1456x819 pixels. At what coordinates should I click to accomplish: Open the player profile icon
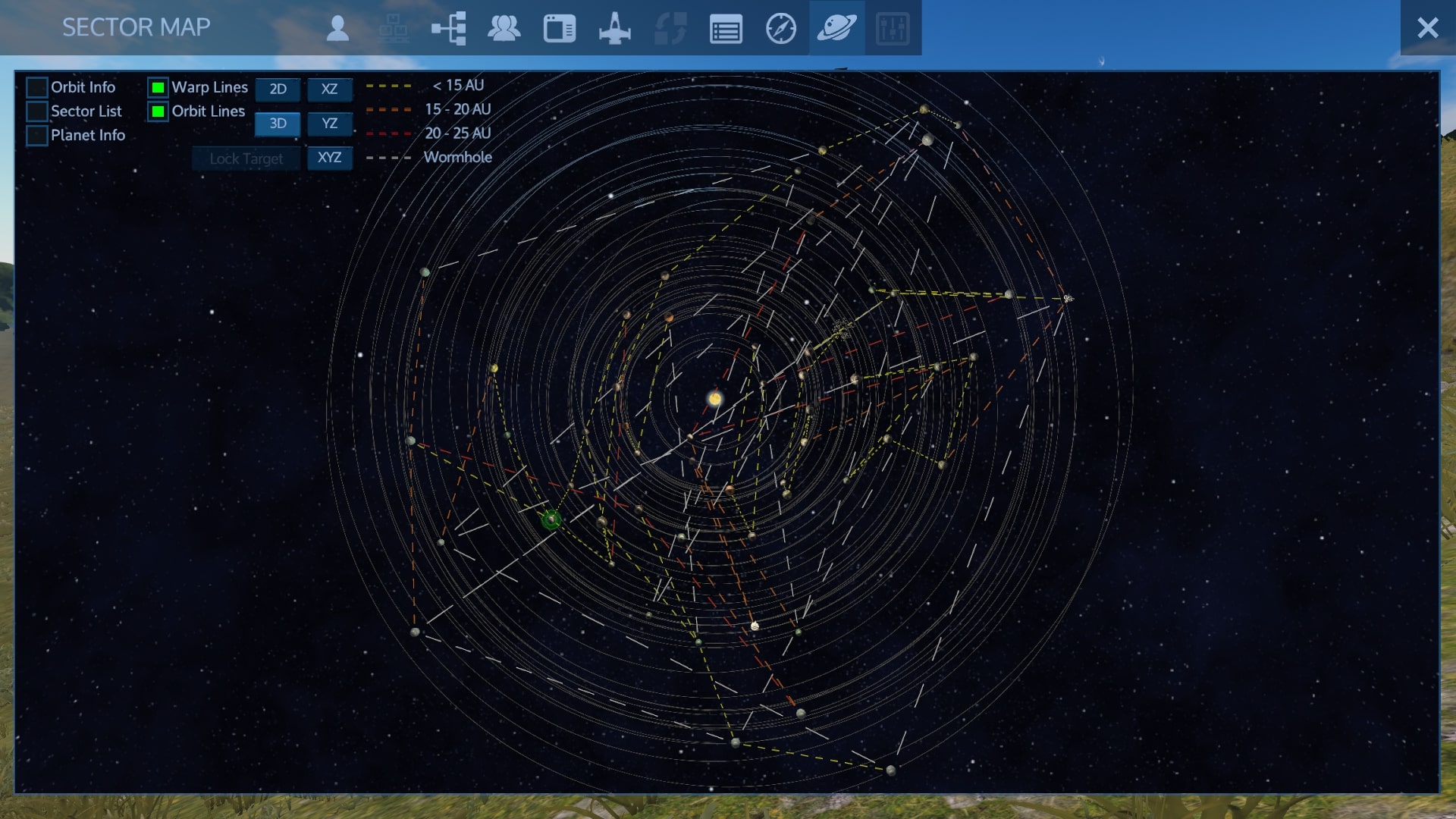pos(337,29)
